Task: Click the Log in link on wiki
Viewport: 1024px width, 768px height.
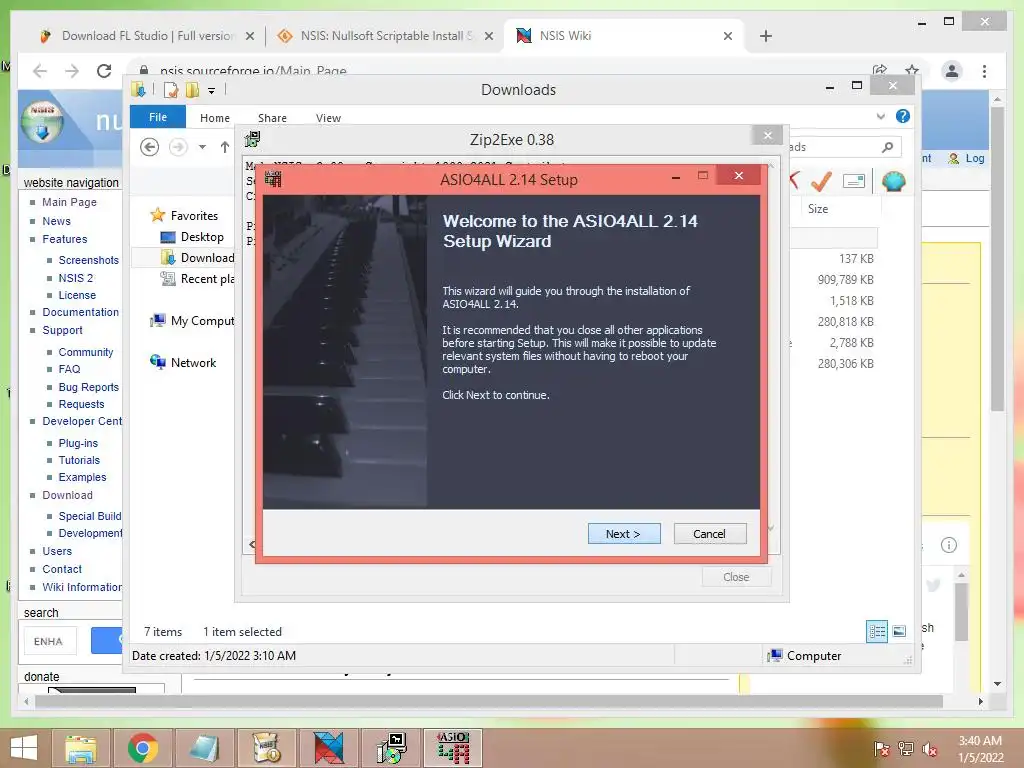Action: [x=974, y=158]
